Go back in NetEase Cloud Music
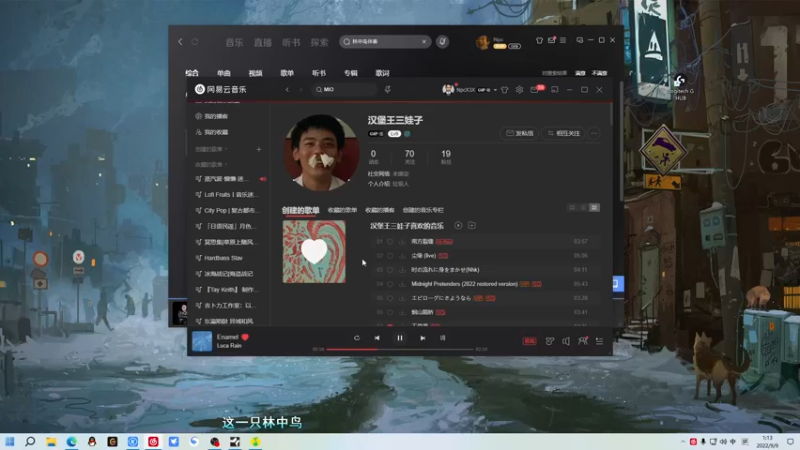 pos(287,90)
